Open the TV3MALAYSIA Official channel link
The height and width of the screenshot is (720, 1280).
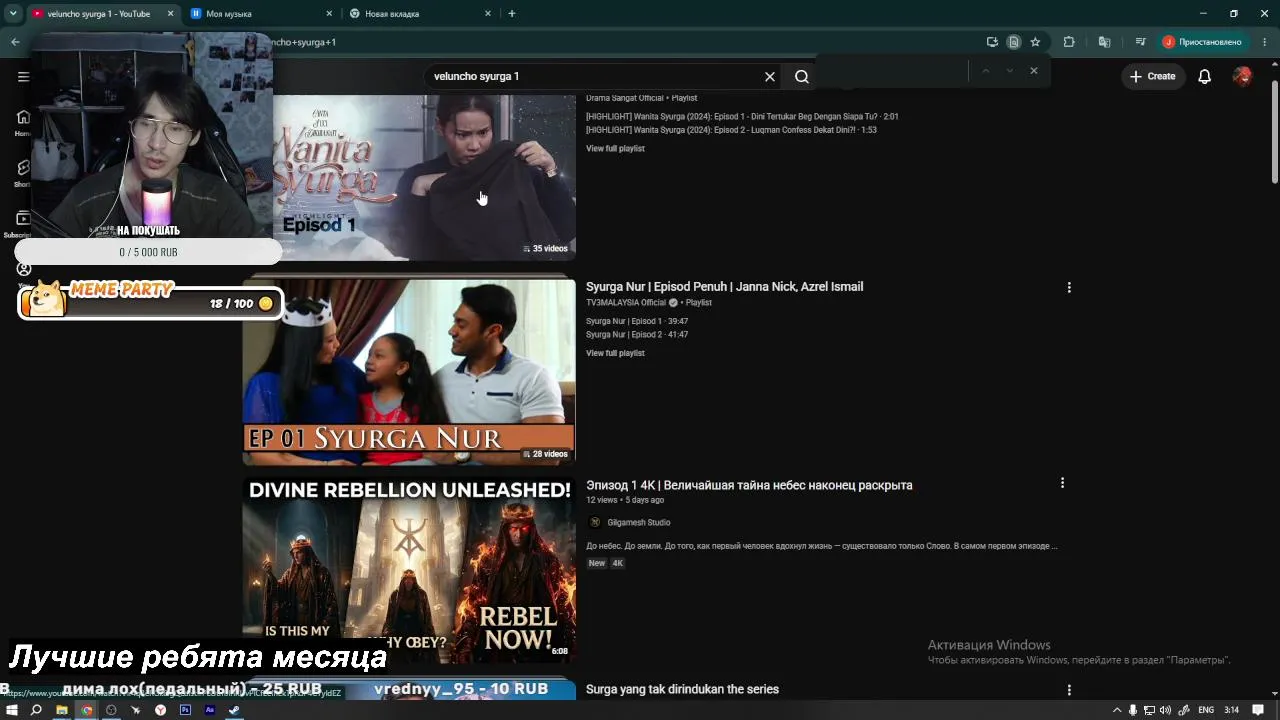click(x=626, y=303)
